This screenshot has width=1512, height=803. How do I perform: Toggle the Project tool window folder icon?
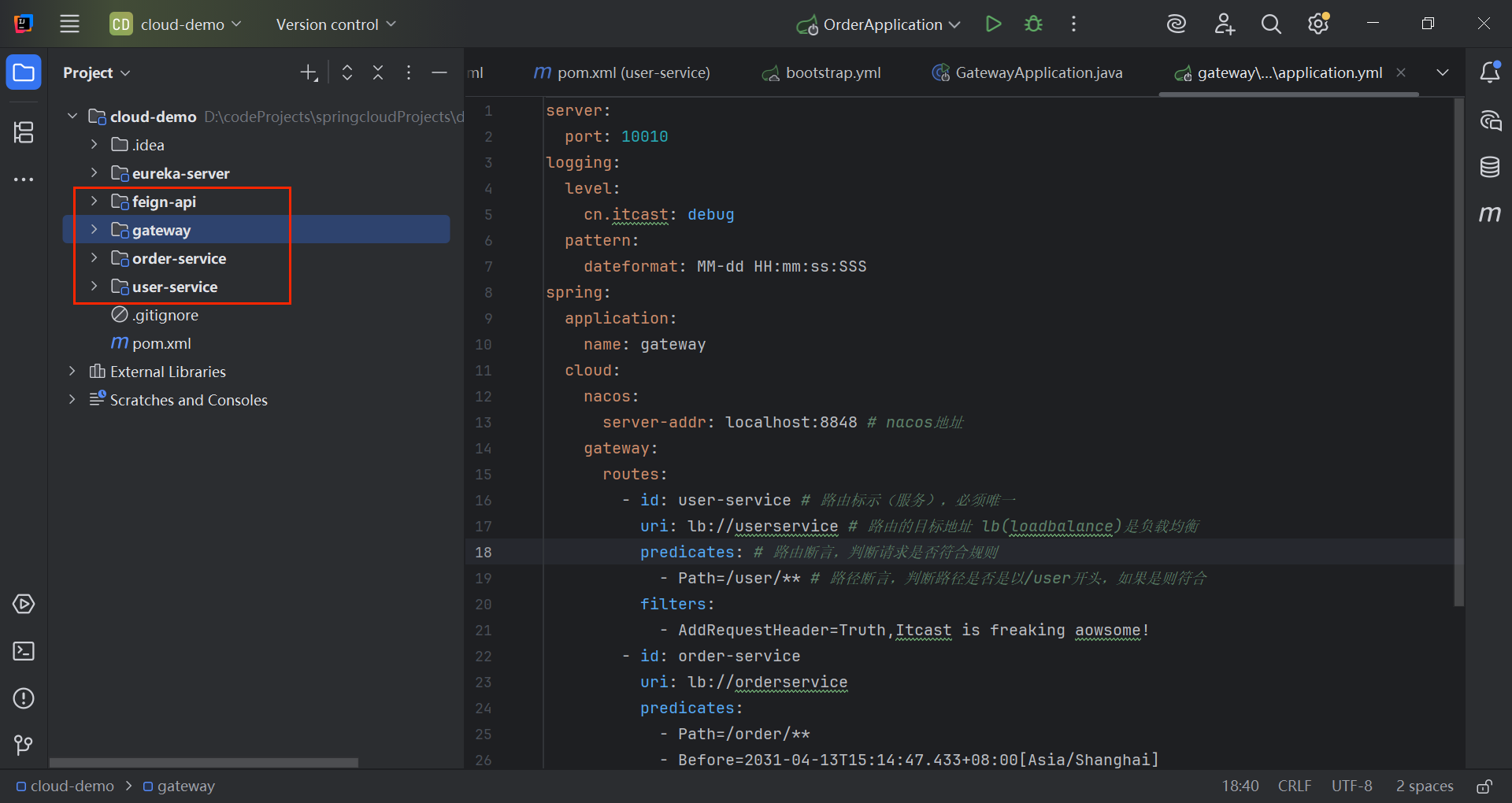[x=24, y=73]
